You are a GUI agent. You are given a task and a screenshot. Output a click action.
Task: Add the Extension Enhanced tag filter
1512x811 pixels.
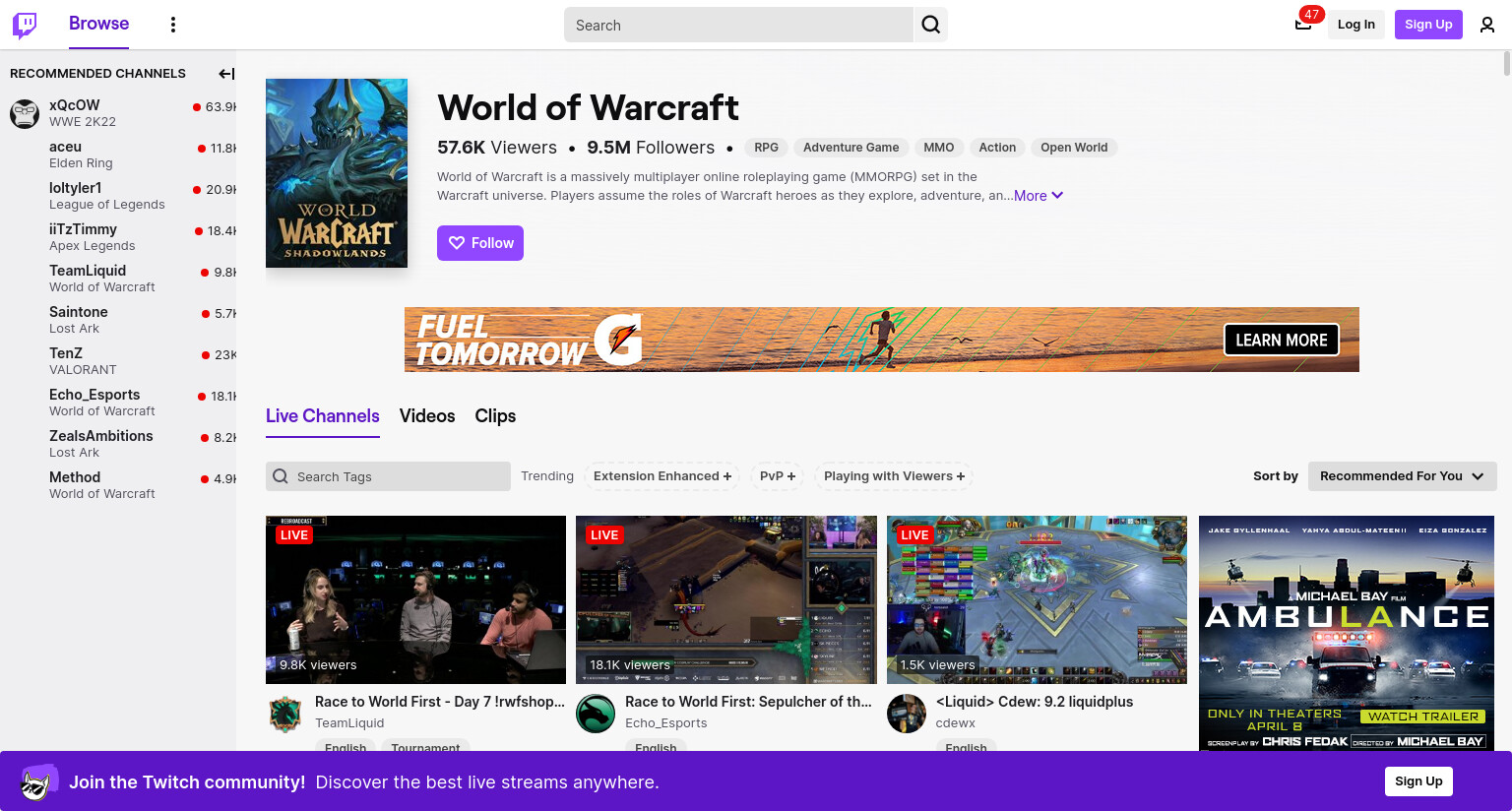(x=662, y=476)
